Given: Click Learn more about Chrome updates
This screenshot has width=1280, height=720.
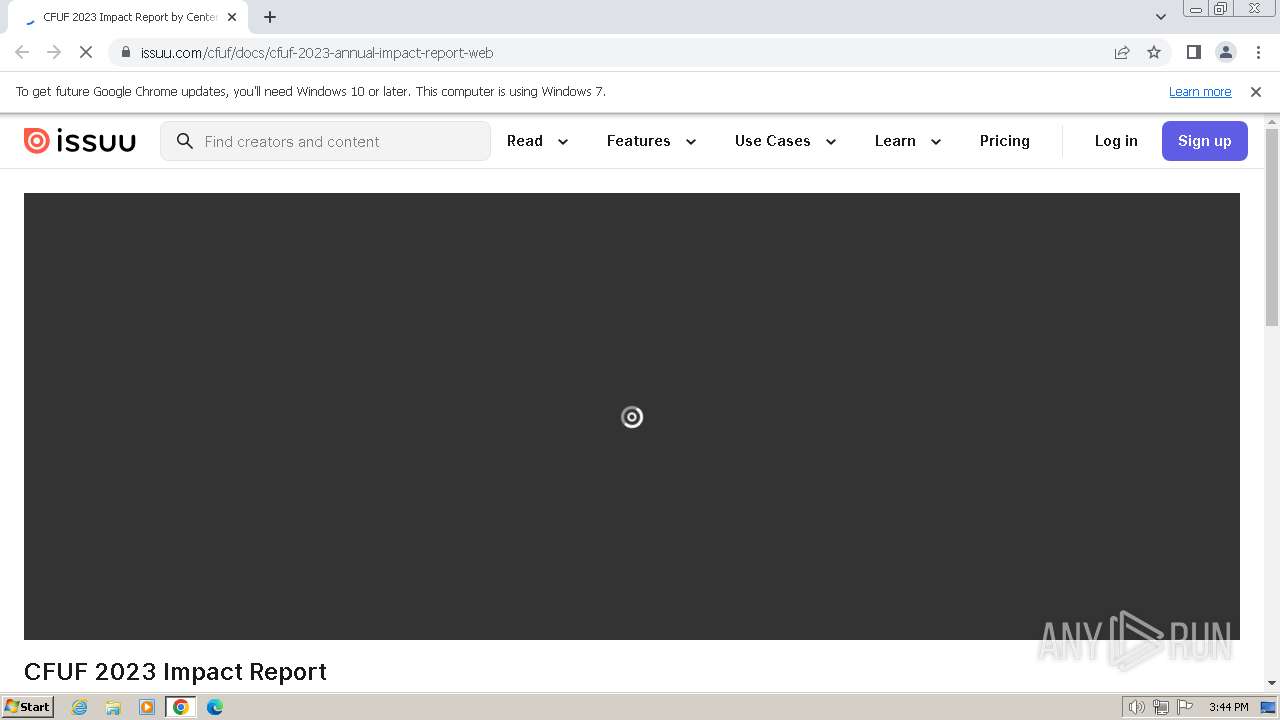Looking at the screenshot, I should [1200, 91].
